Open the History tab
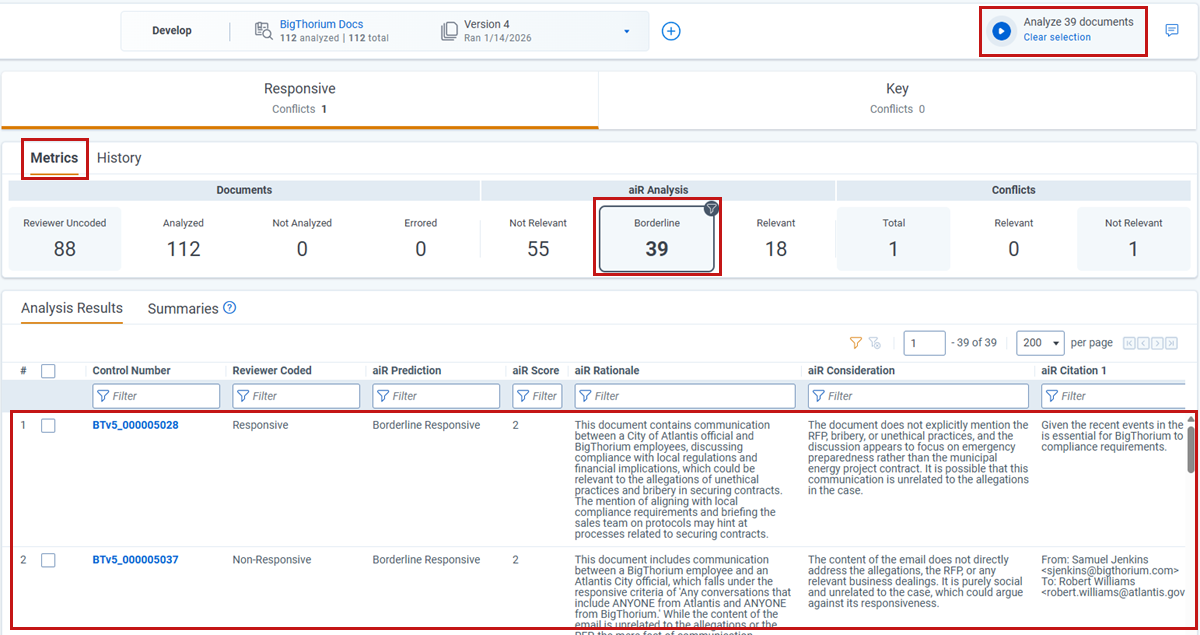 click(119, 158)
